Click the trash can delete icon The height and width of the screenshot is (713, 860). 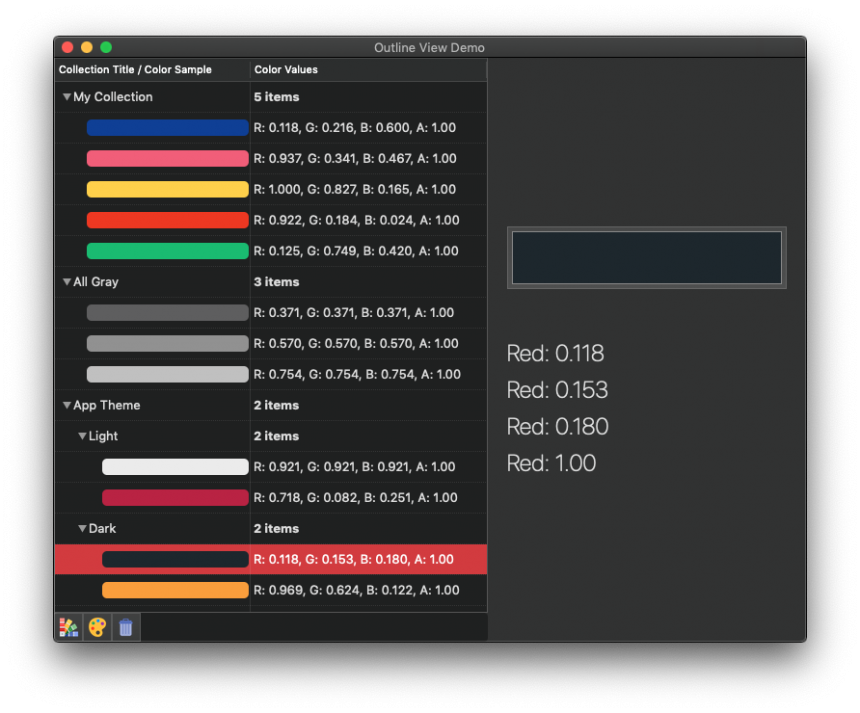click(126, 627)
